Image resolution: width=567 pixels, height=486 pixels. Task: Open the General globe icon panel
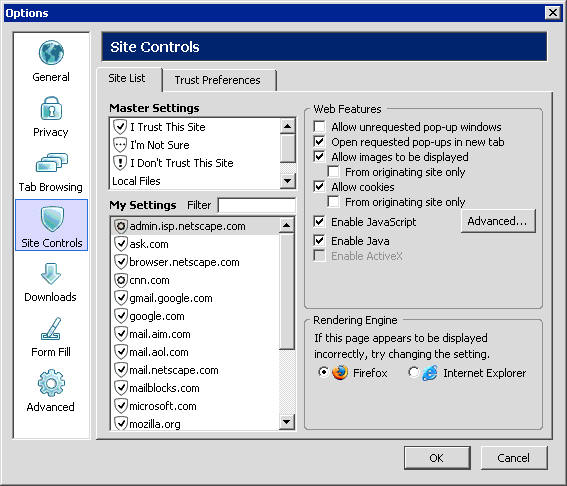(x=51, y=52)
